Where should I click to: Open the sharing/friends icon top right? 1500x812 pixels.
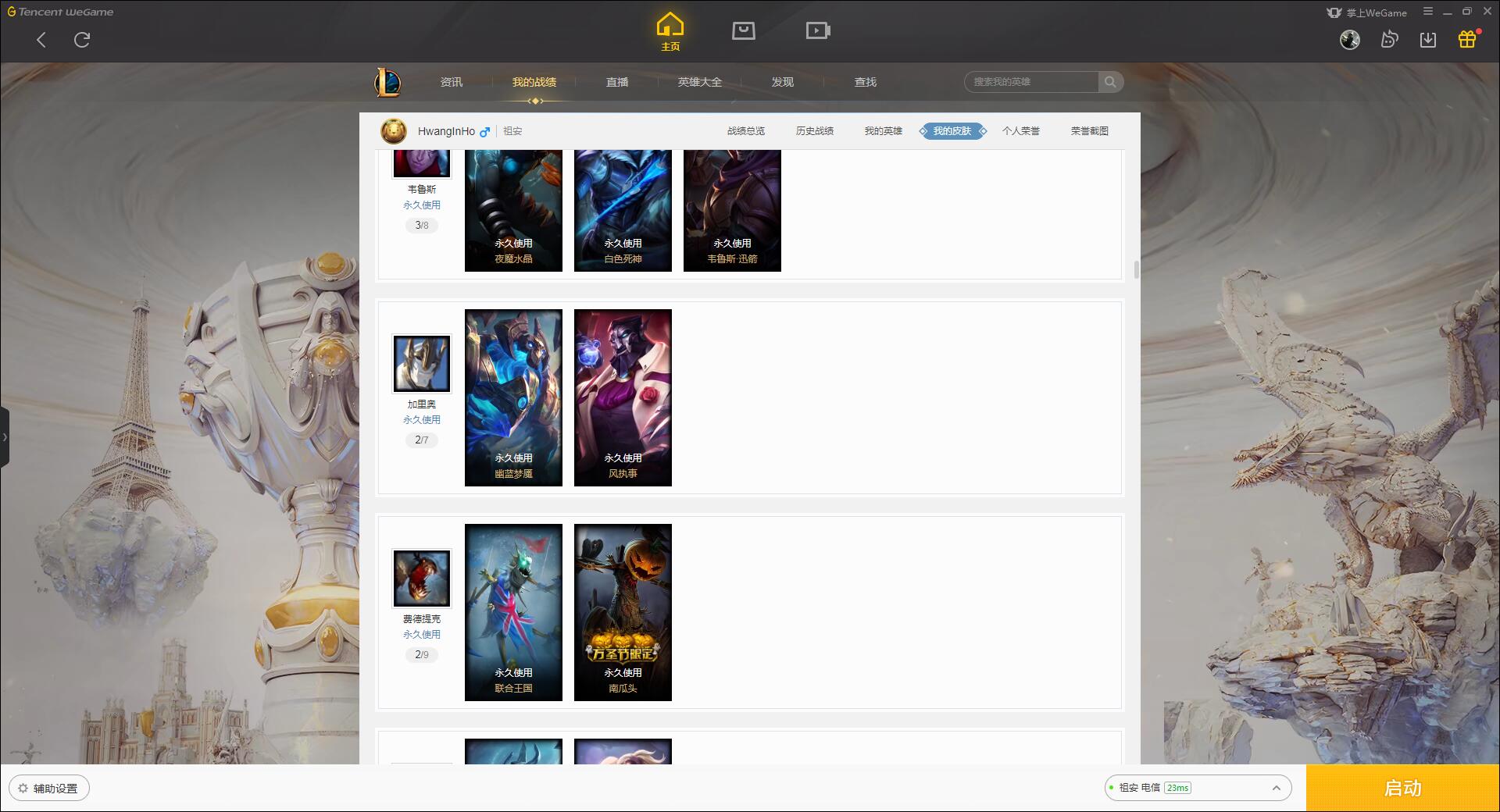(x=1389, y=39)
